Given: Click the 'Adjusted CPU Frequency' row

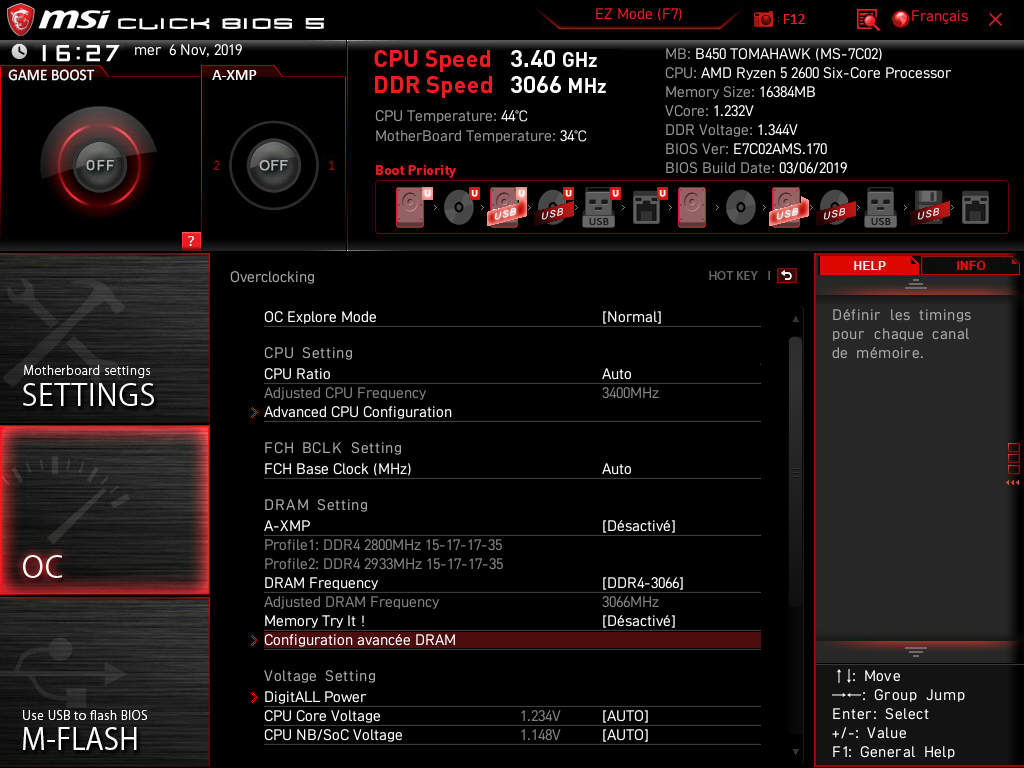Looking at the screenshot, I should (x=512, y=393).
